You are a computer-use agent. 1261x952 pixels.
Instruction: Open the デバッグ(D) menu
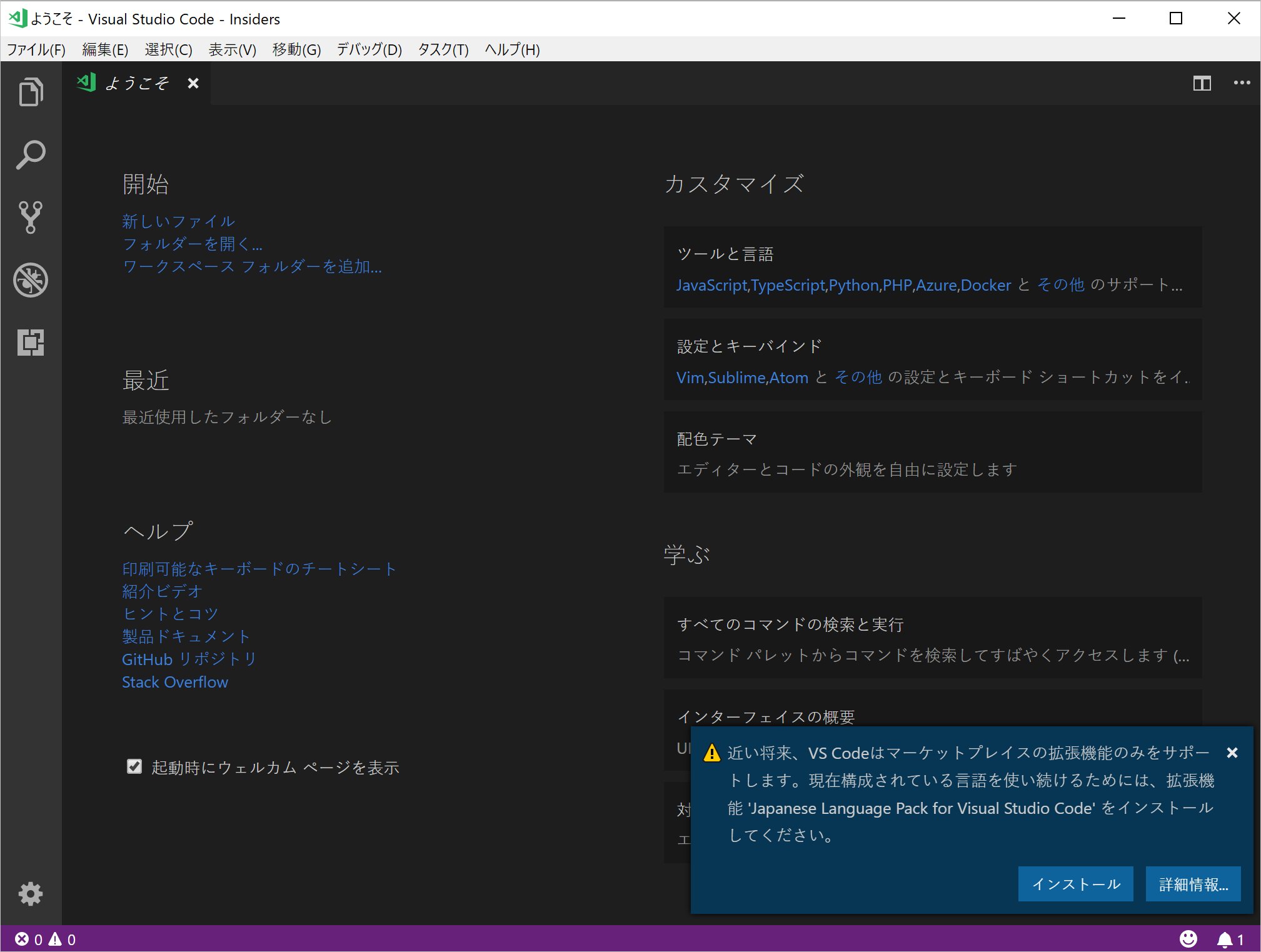[x=369, y=49]
